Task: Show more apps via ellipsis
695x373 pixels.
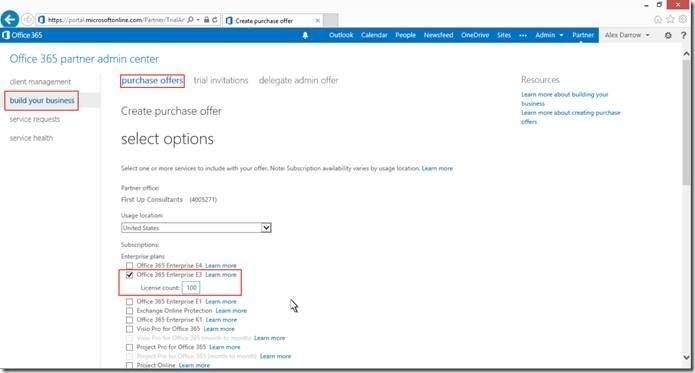Action: 523,35
